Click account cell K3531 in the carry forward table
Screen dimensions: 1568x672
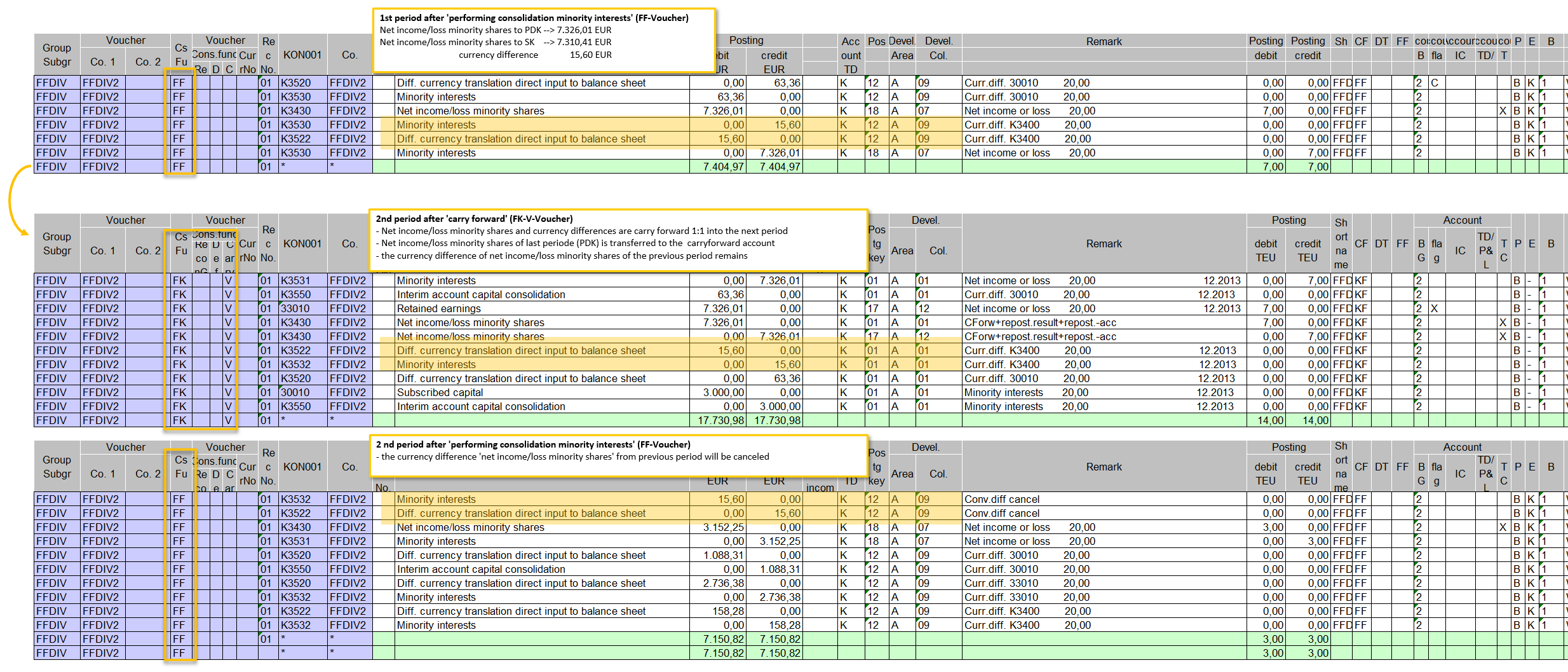(302, 280)
